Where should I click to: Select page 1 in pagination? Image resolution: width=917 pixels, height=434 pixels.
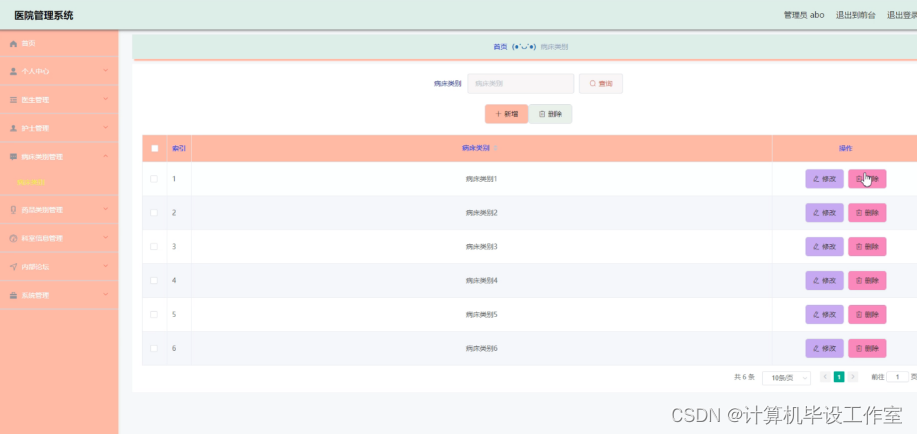coord(839,377)
